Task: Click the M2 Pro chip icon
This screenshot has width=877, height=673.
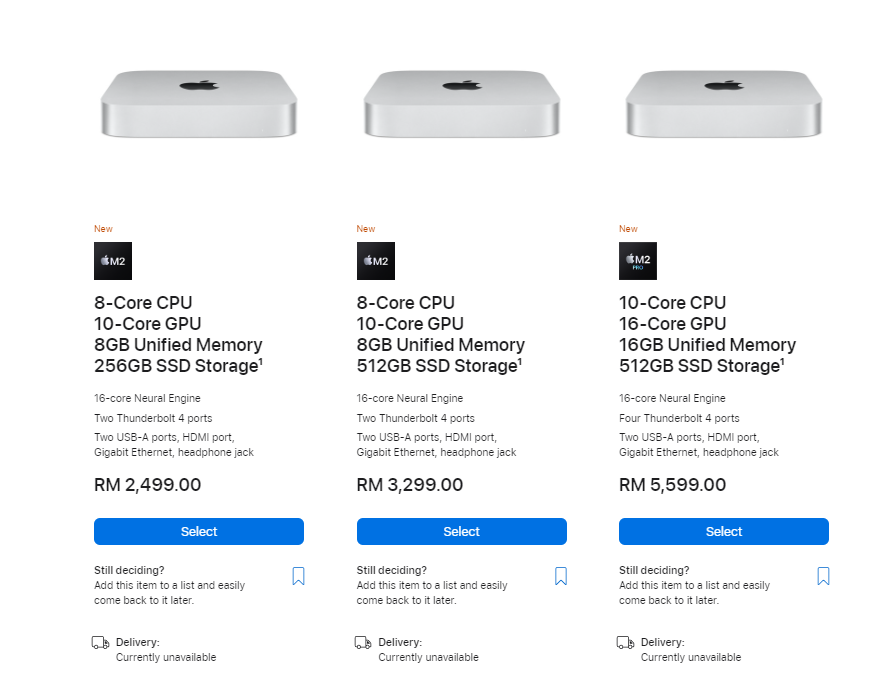Action: pyautogui.click(x=638, y=261)
